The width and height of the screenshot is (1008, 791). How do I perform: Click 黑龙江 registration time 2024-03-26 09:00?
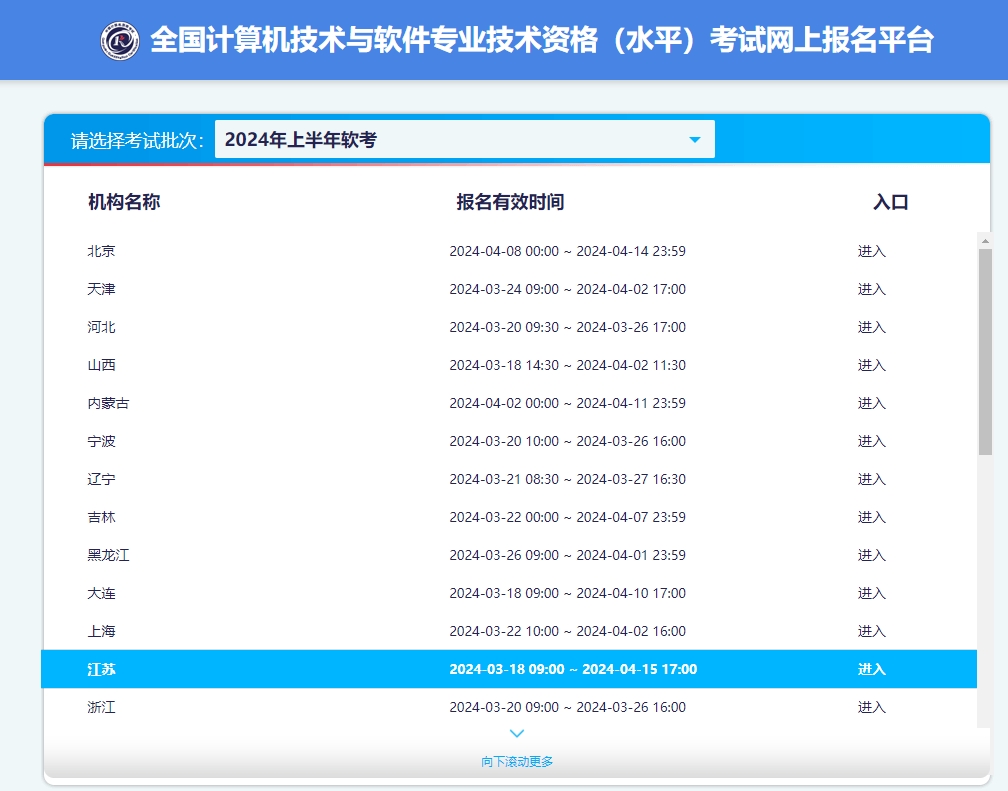[x=568, y=554]
